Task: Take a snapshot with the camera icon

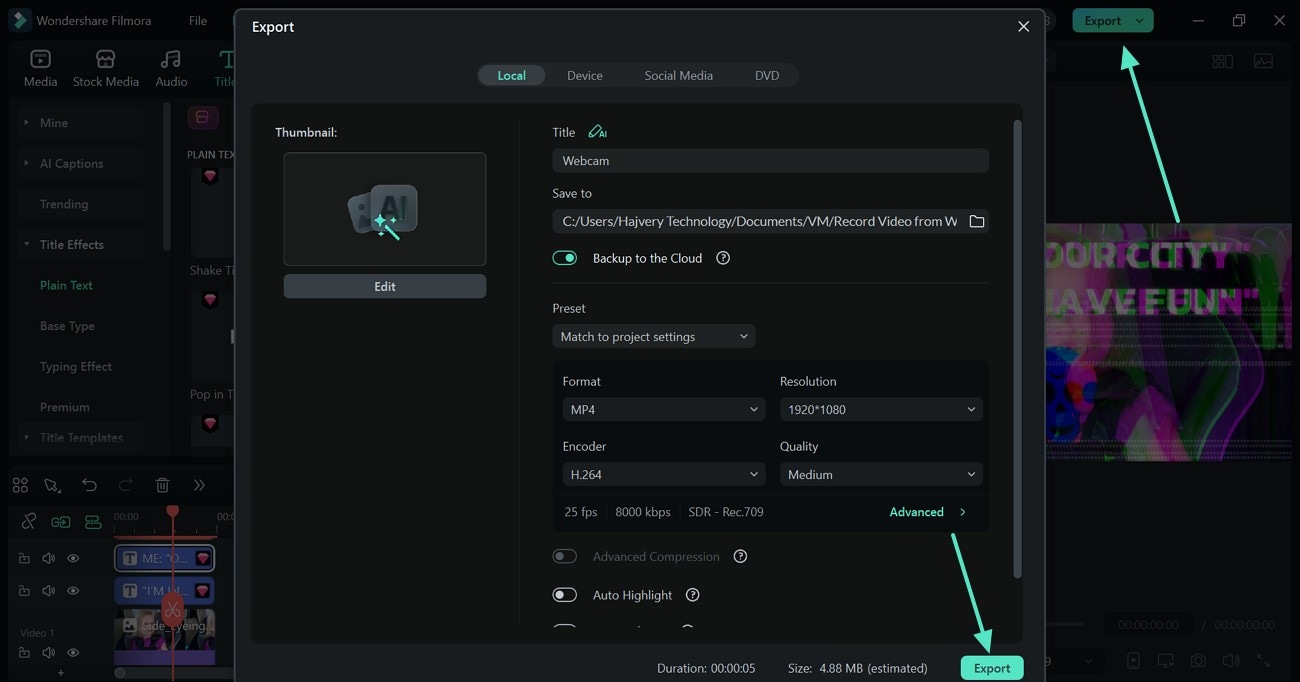Action: pyautogui.click(x=1197, y=661)
